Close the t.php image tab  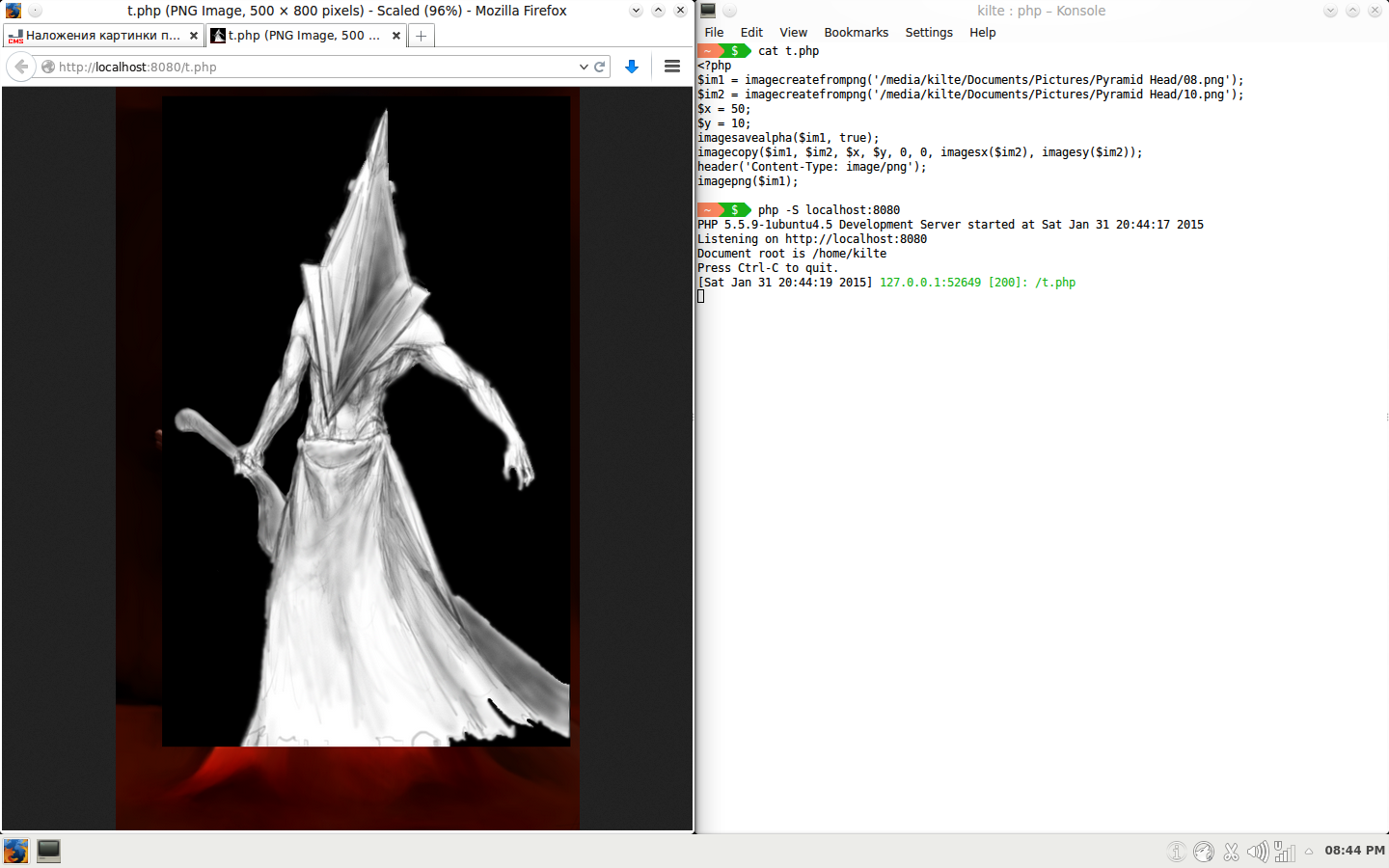click(395, 36)
